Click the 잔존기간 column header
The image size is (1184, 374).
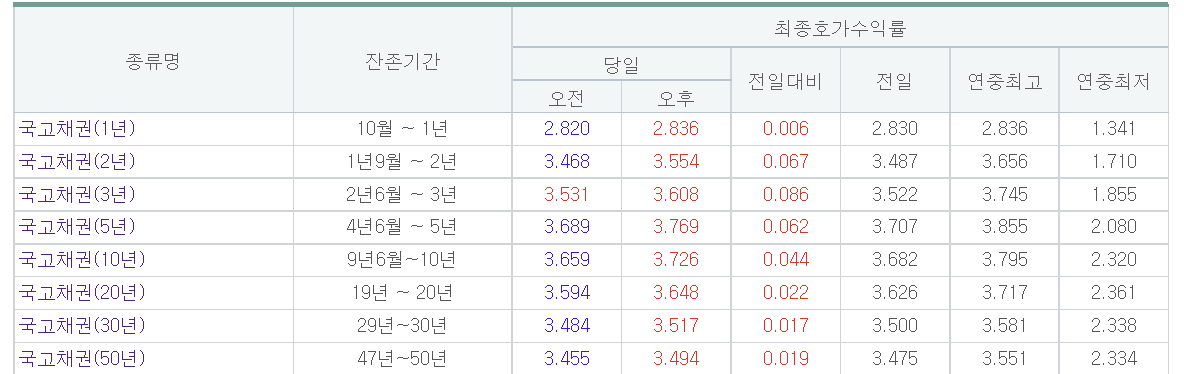coord(402,60)
